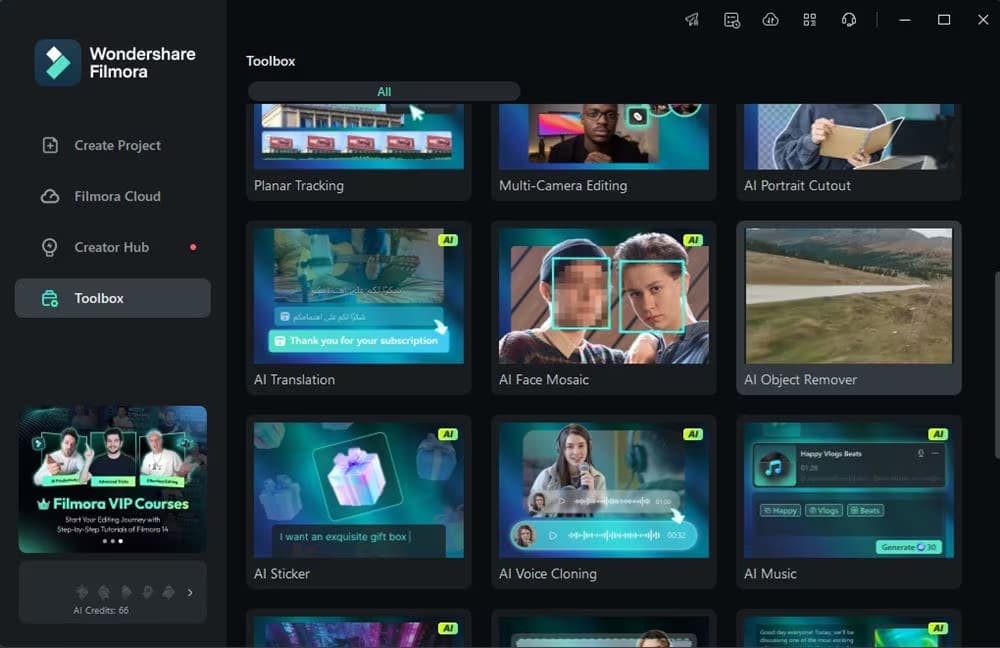Click the AI Sticker label
The height and width of the screenshot is (648, 1000).
point(282,573)
